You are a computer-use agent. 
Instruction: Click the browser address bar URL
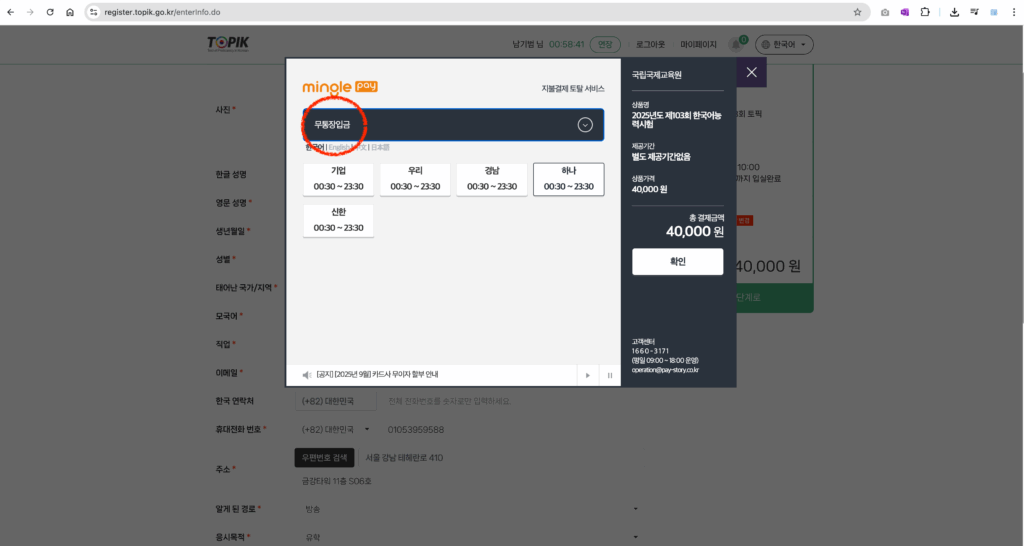[x=162, y=12]
